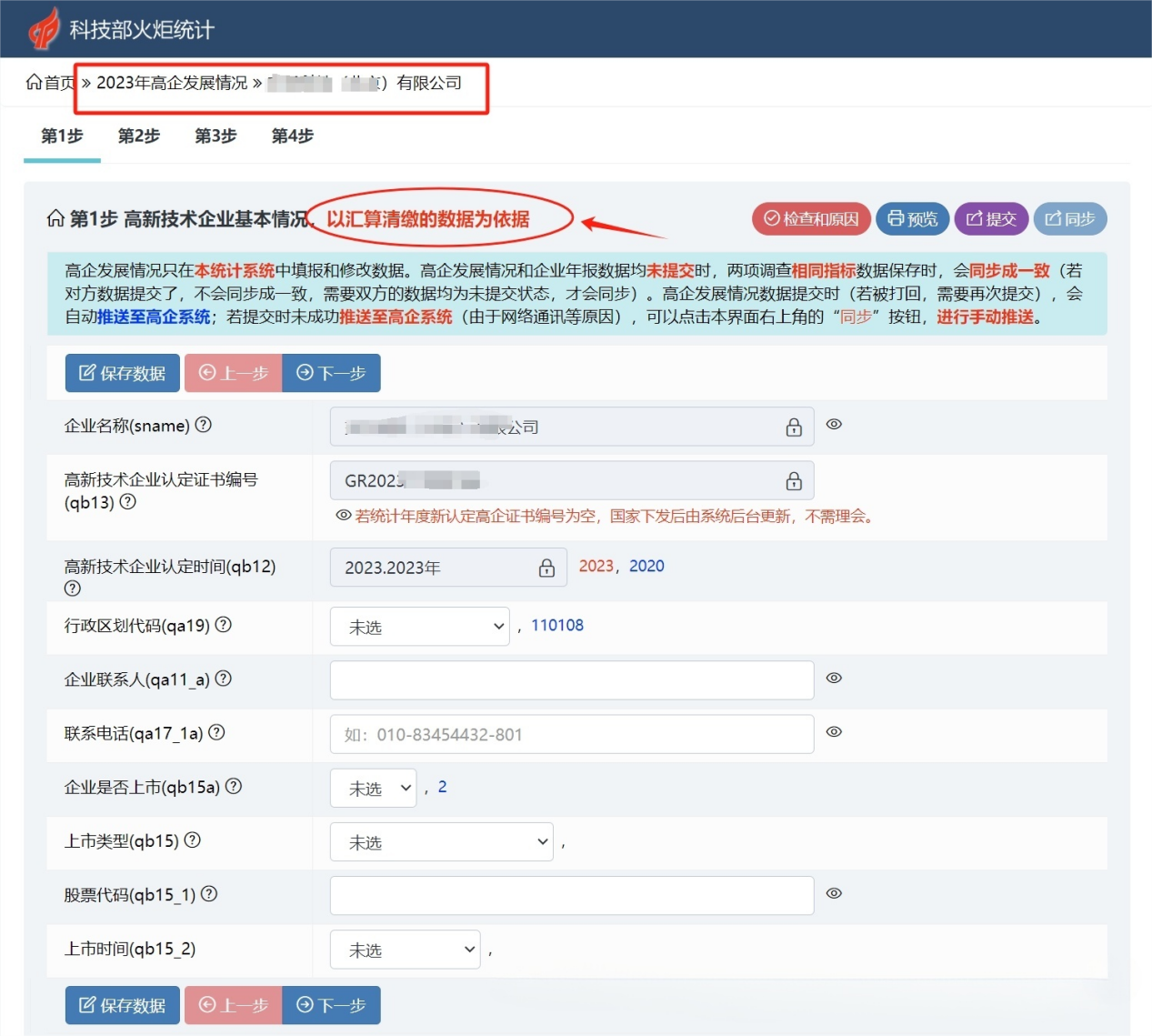
Task: Click help icon beside 联系电话(qa17_1a)
Action: click(x=216, y=732)
